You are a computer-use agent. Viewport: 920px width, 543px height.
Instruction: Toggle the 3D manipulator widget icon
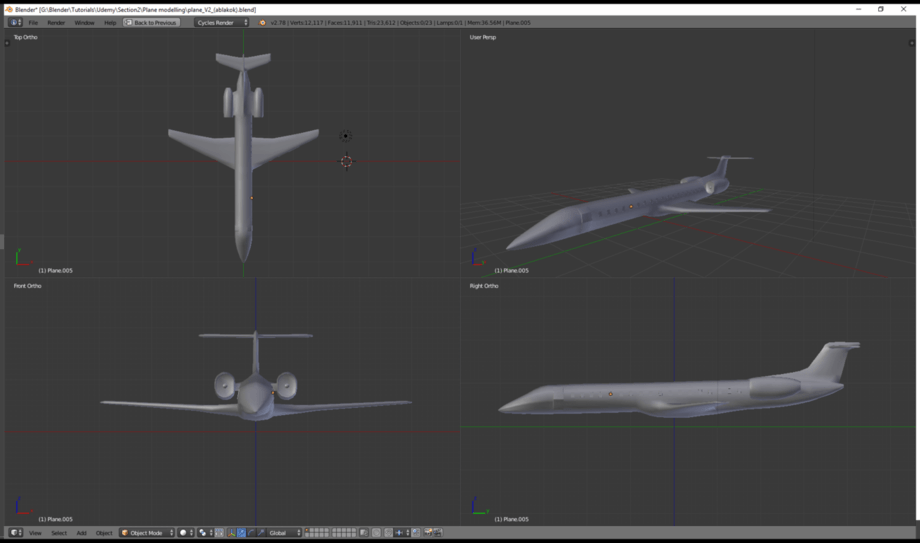point(231,532)
